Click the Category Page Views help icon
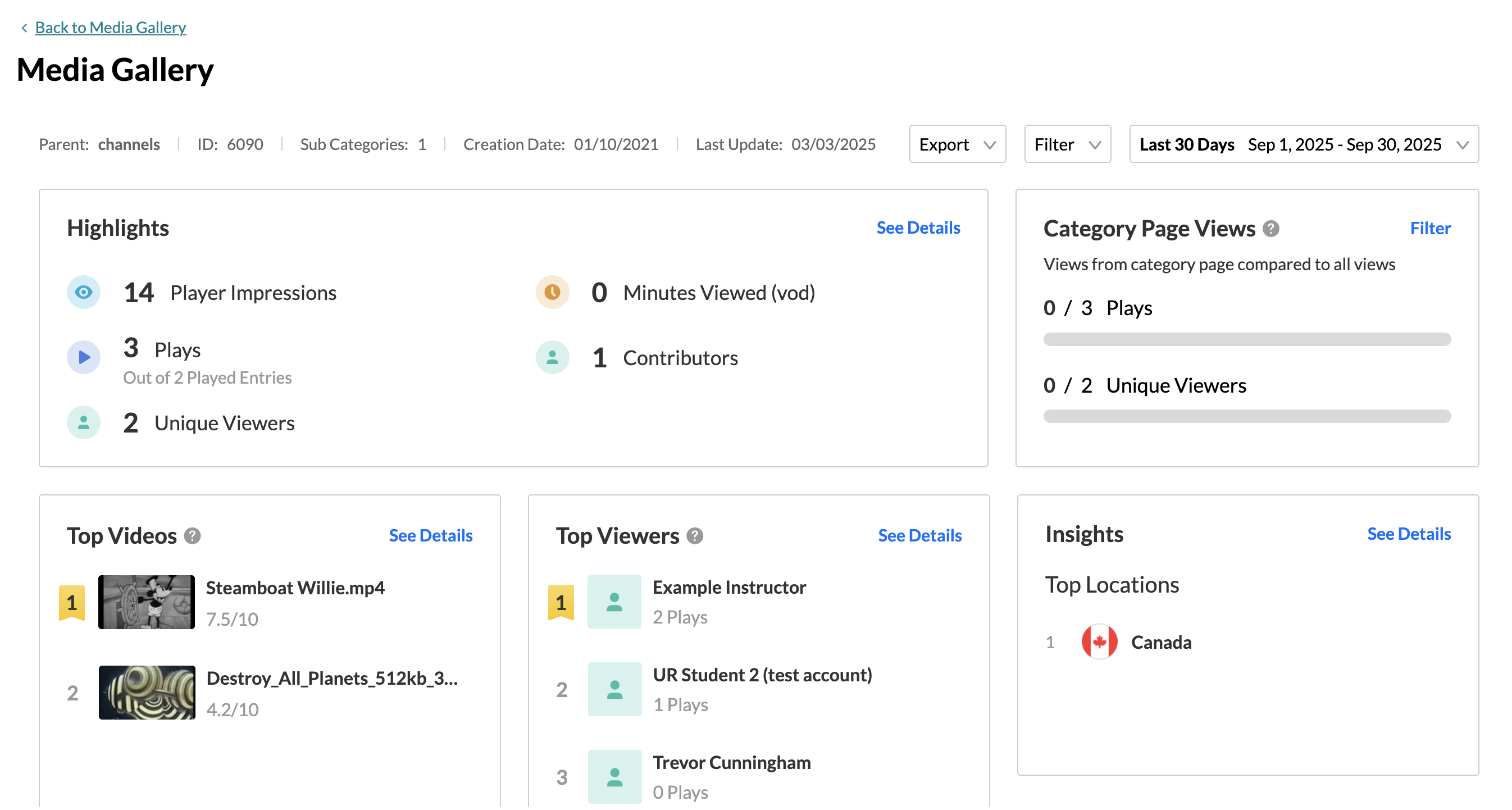Viewport: 1512px width, 810px height. (1270, 228)
